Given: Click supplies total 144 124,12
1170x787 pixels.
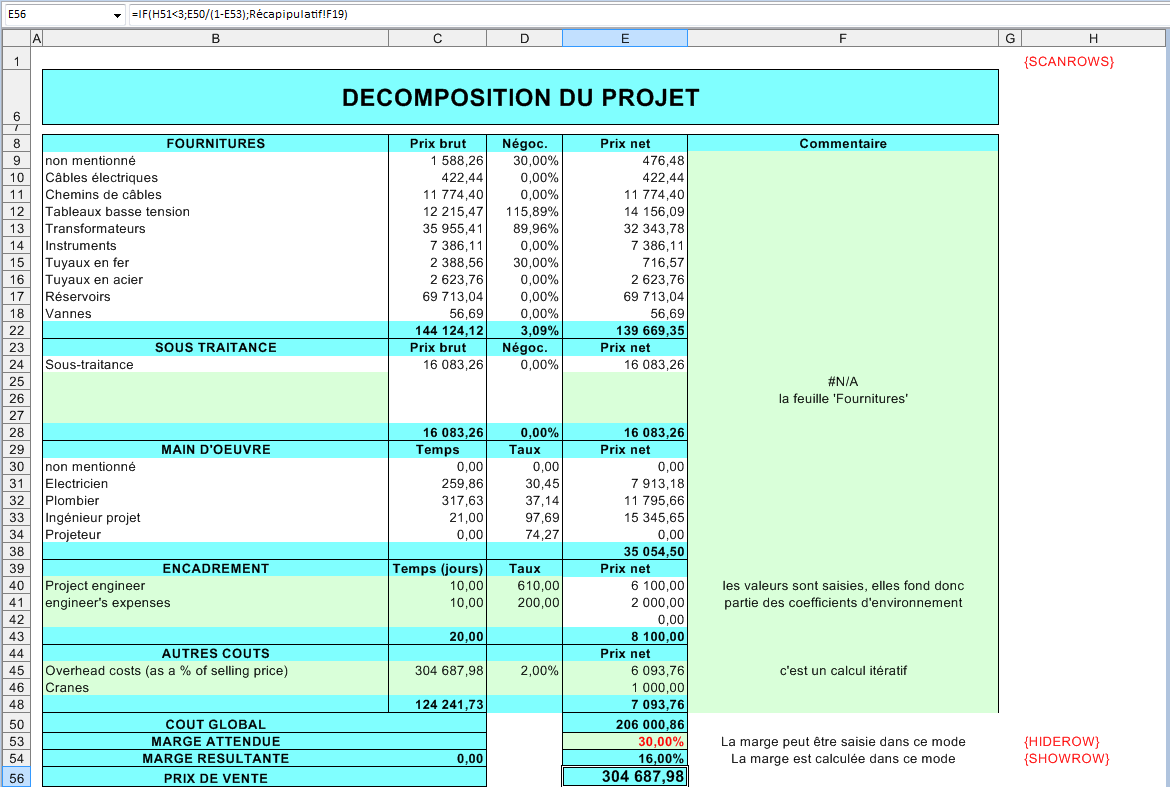Looking at the screenshot, I should (x=437, y=330).
